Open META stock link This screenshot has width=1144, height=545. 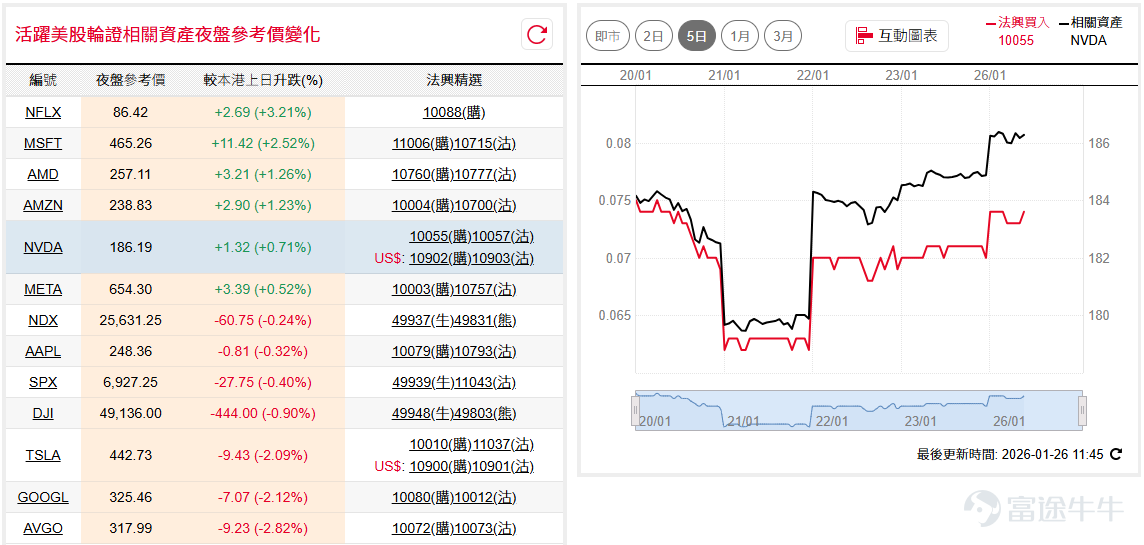tap(43, 290)
